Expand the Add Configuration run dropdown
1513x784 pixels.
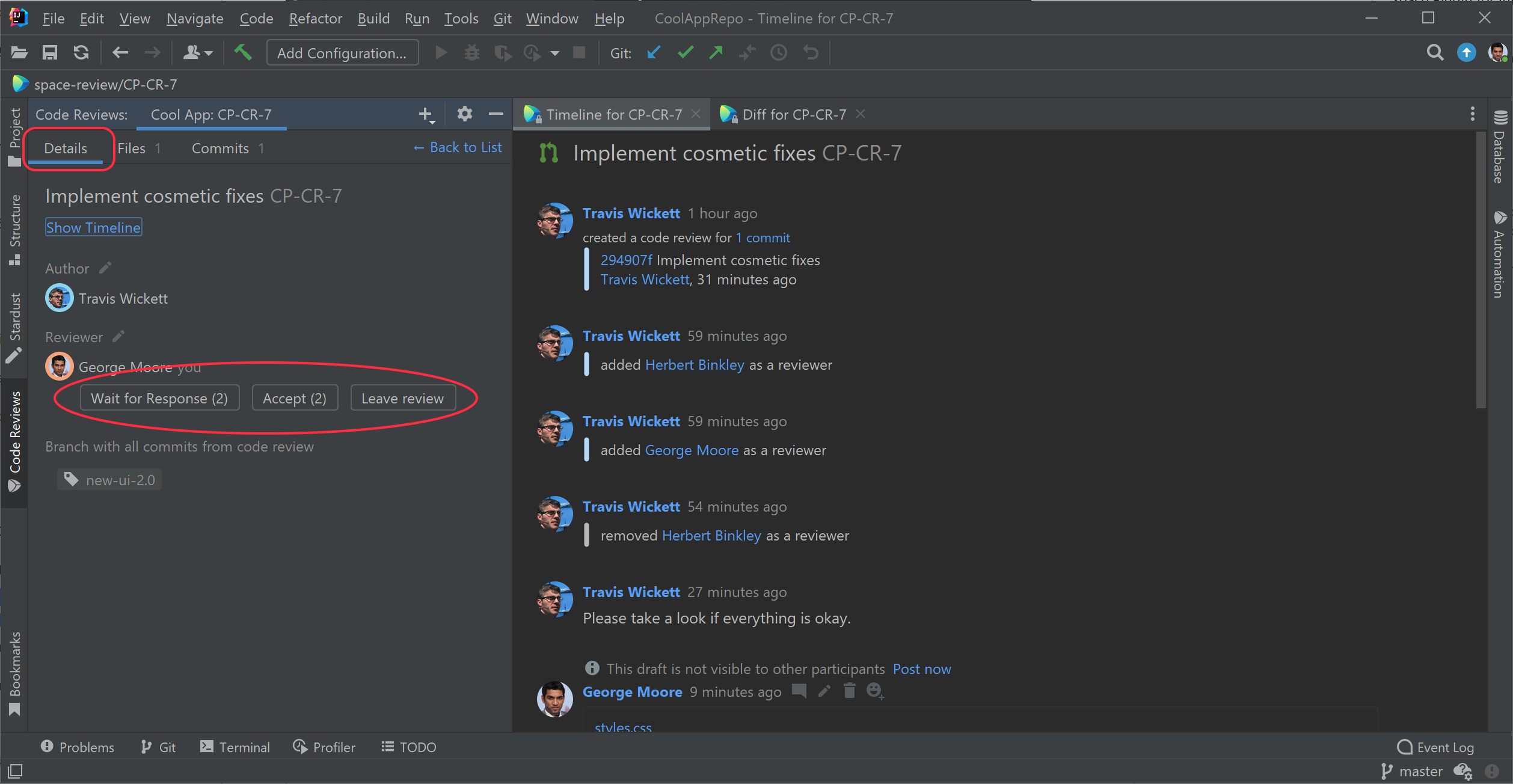click(342, 52)
